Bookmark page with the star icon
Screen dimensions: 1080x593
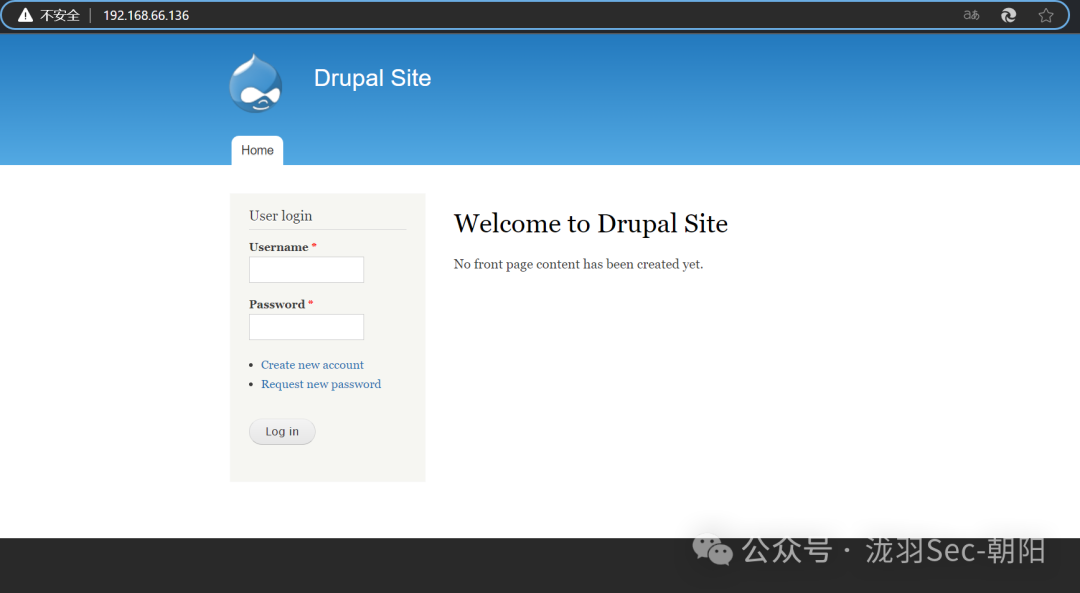pyautogui.click(x=1046, y=15)
